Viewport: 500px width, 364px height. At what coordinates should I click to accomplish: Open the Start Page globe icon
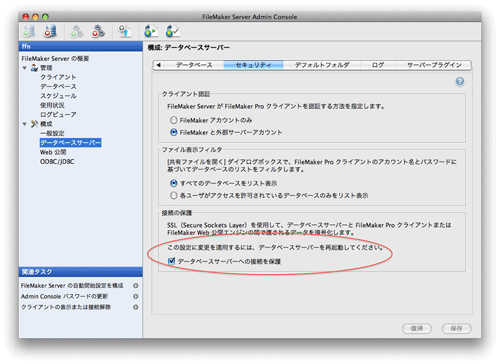[151, 31]
